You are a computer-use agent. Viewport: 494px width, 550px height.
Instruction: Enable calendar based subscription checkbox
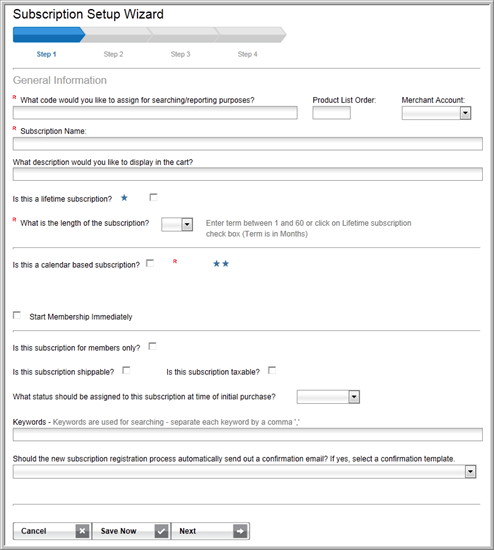click(x=150, y=263)
